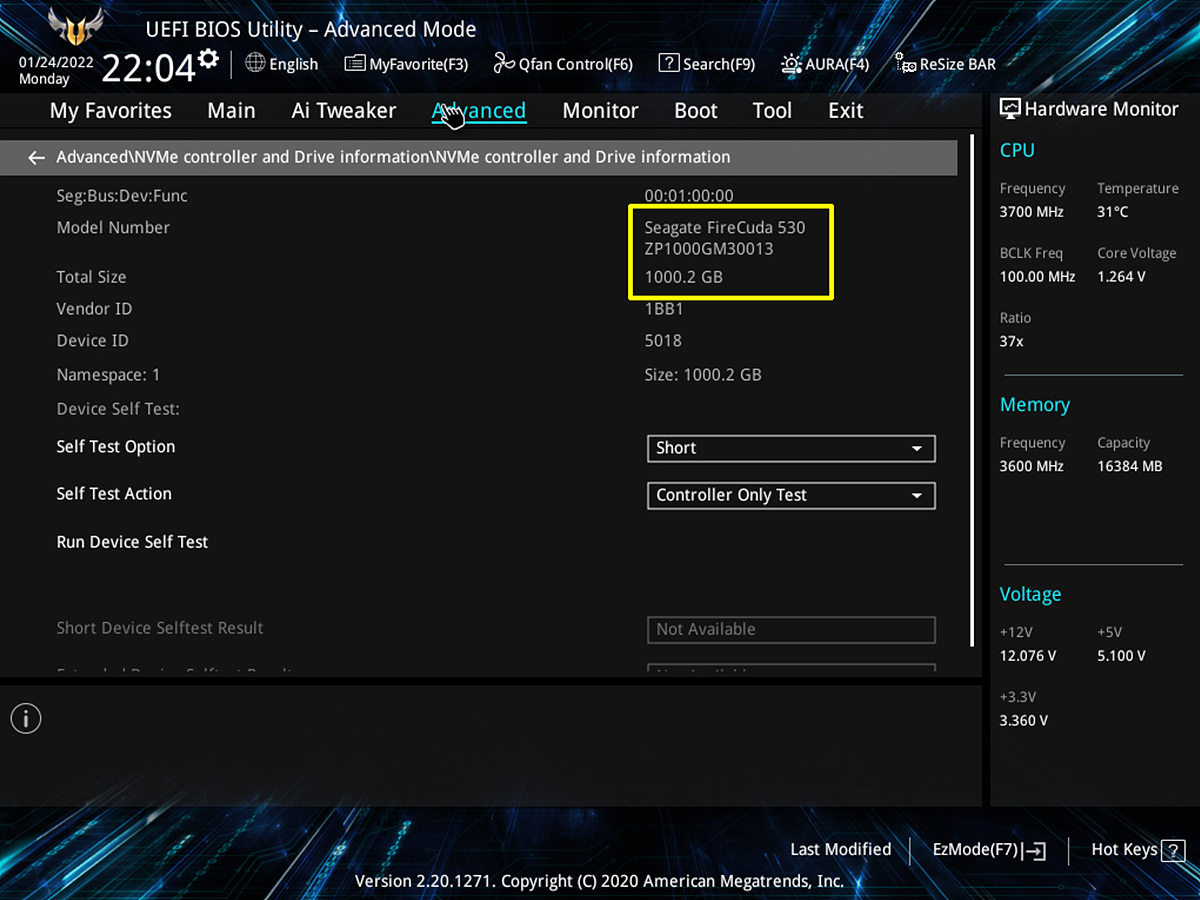Switch to My Favorites tab

tap(111, 111)
